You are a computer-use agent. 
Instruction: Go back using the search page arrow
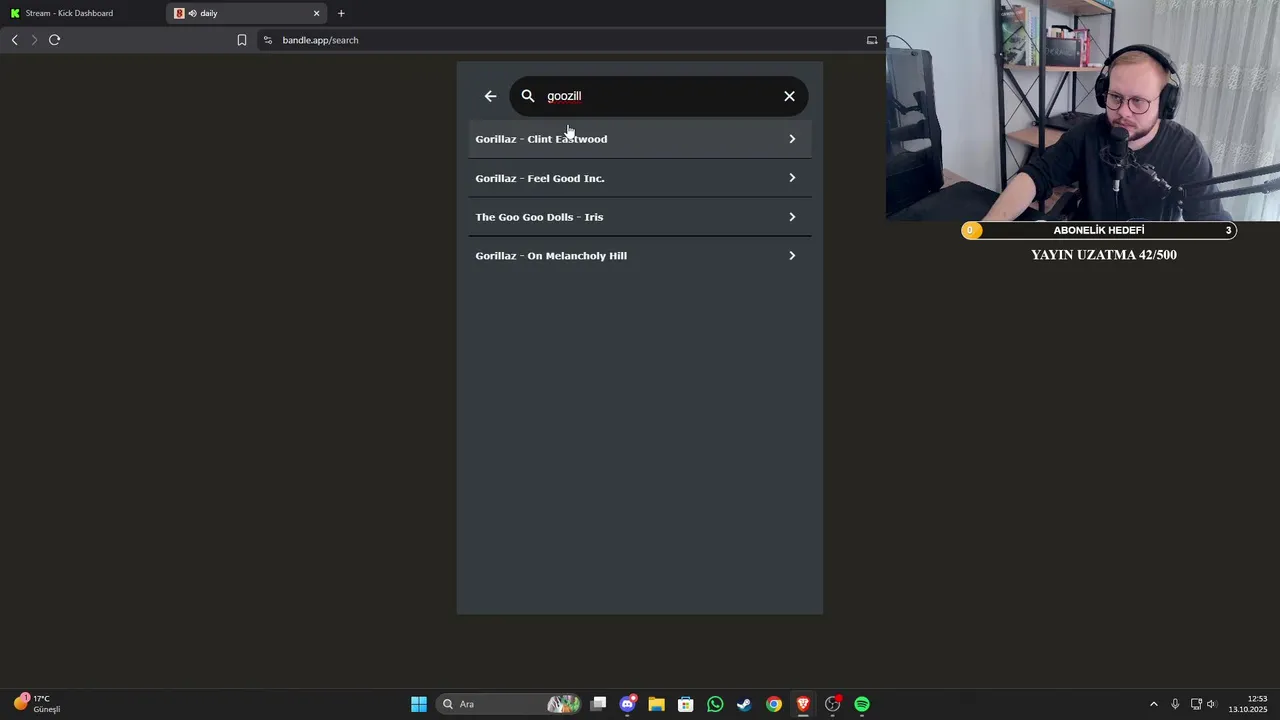pyautogui.click(x=490, y=96)
